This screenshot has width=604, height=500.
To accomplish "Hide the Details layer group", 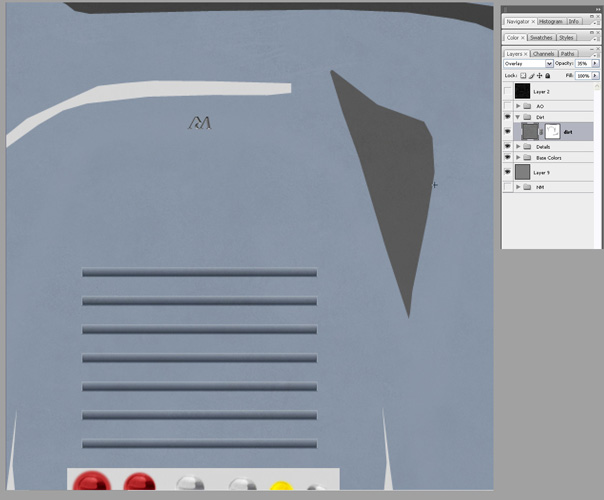I will pos(508,146).
